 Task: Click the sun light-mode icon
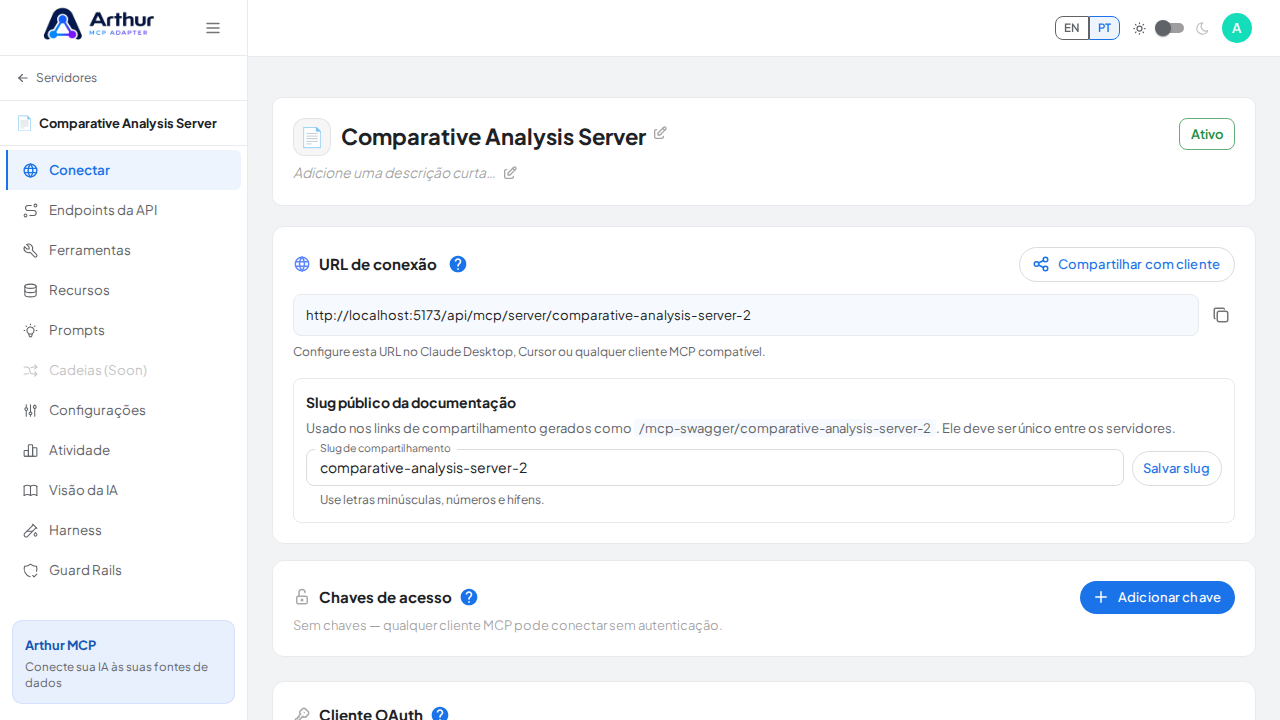pos(1139,28)
